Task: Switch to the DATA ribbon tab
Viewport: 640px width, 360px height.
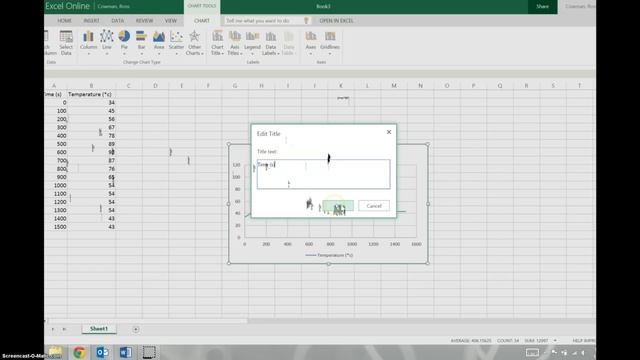Action: (118, 20)
